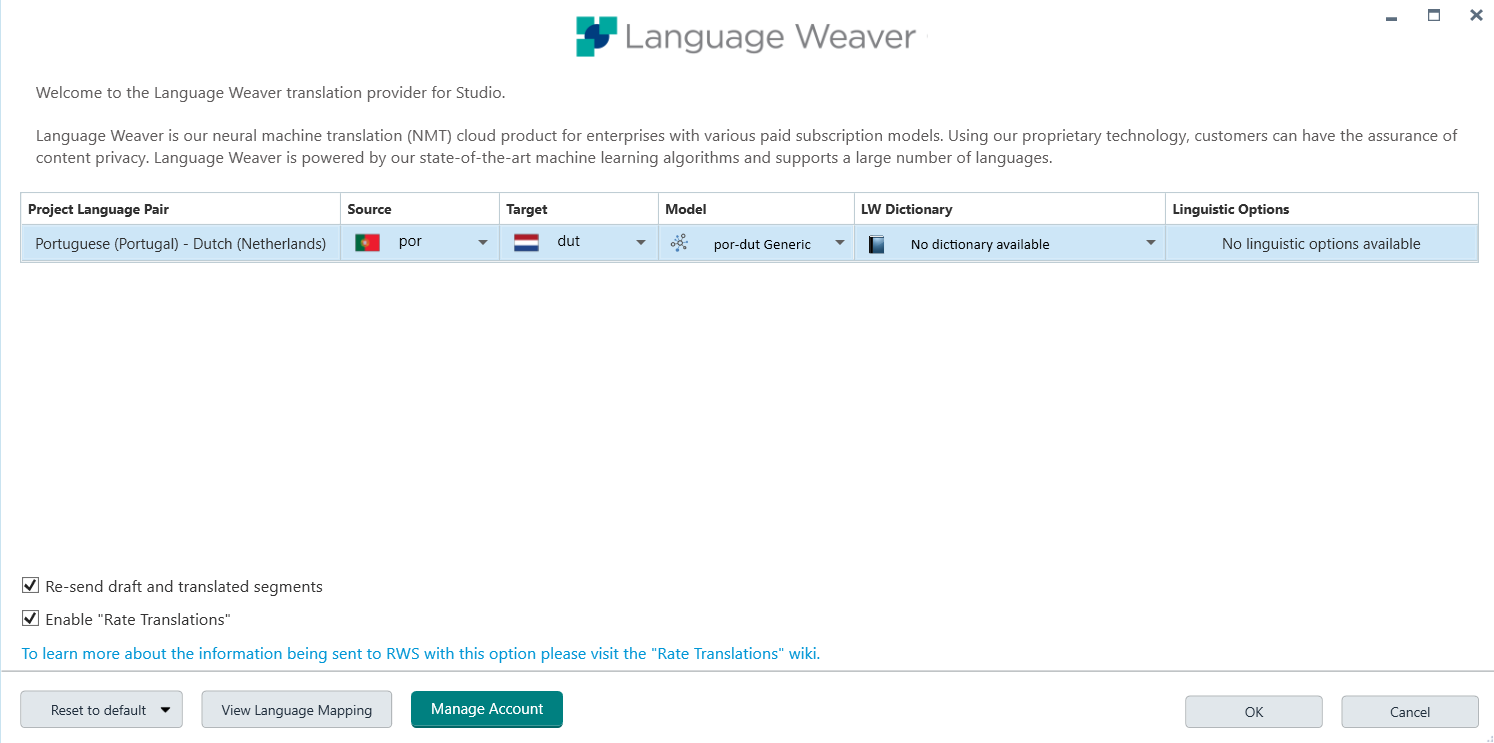Toggle Enable "Rate Translations" checkbox

pyautogui.click(x=30, y=618)
